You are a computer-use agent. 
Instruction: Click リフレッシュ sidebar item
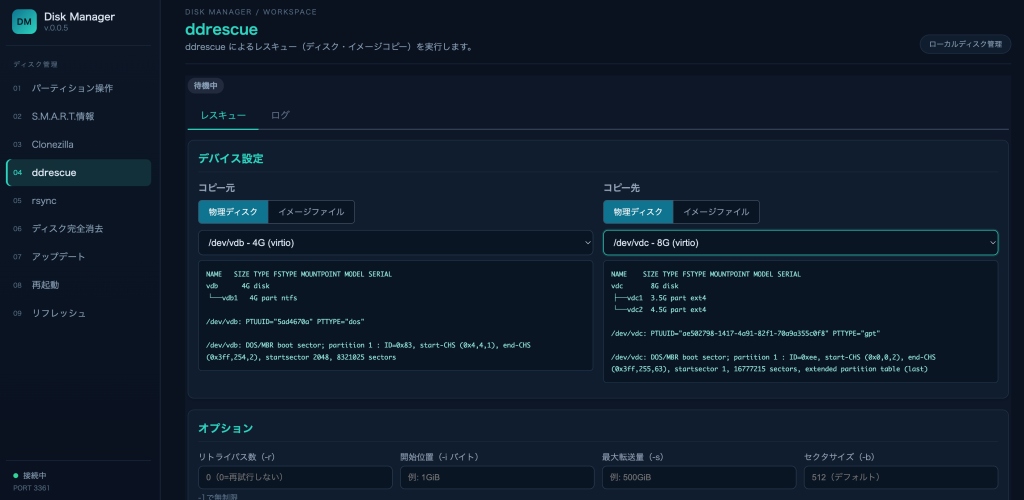(78, 313)
